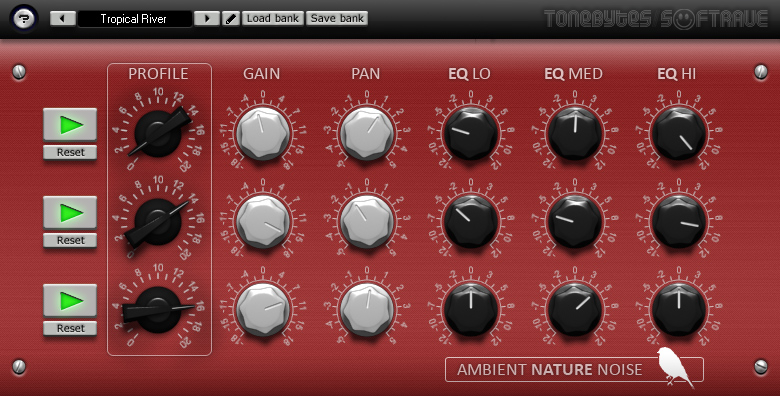Click the third row EQ LO knob
This screenshot has width=780, height=396.
point(471,309)
